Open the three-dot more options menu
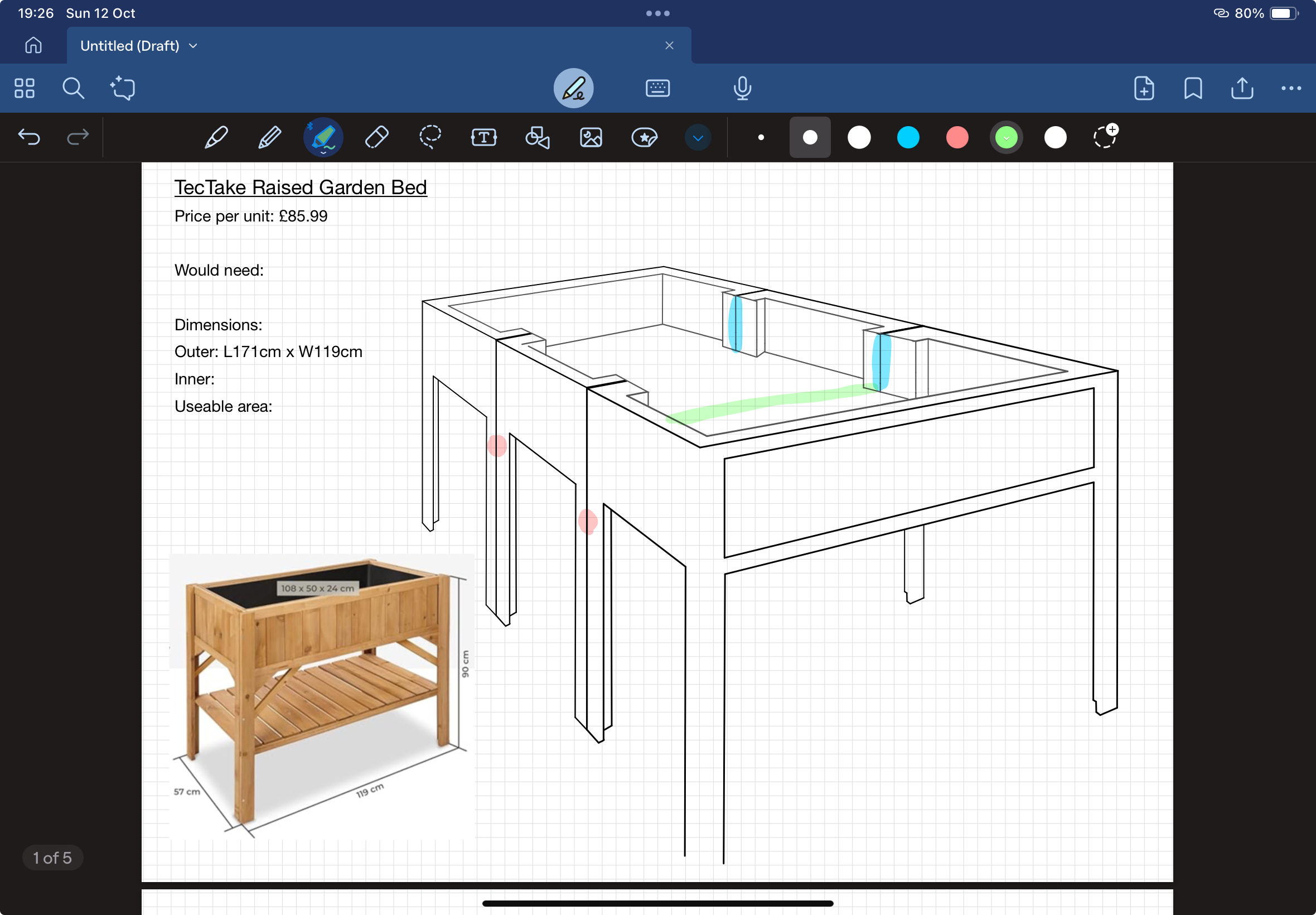This screenshot has width=1316, height=915. [1291, 88]
